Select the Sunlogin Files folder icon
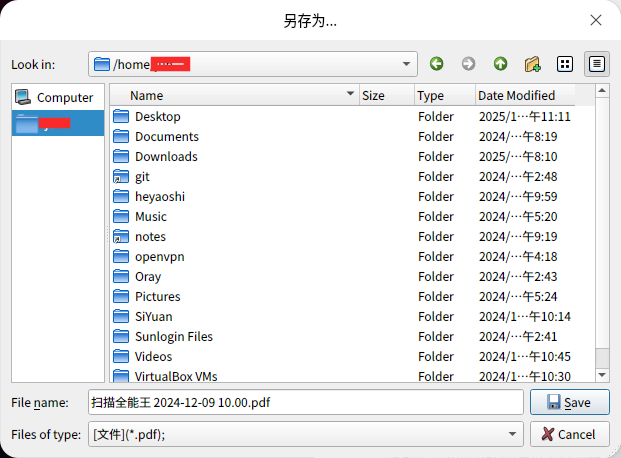 coord(121,336)
